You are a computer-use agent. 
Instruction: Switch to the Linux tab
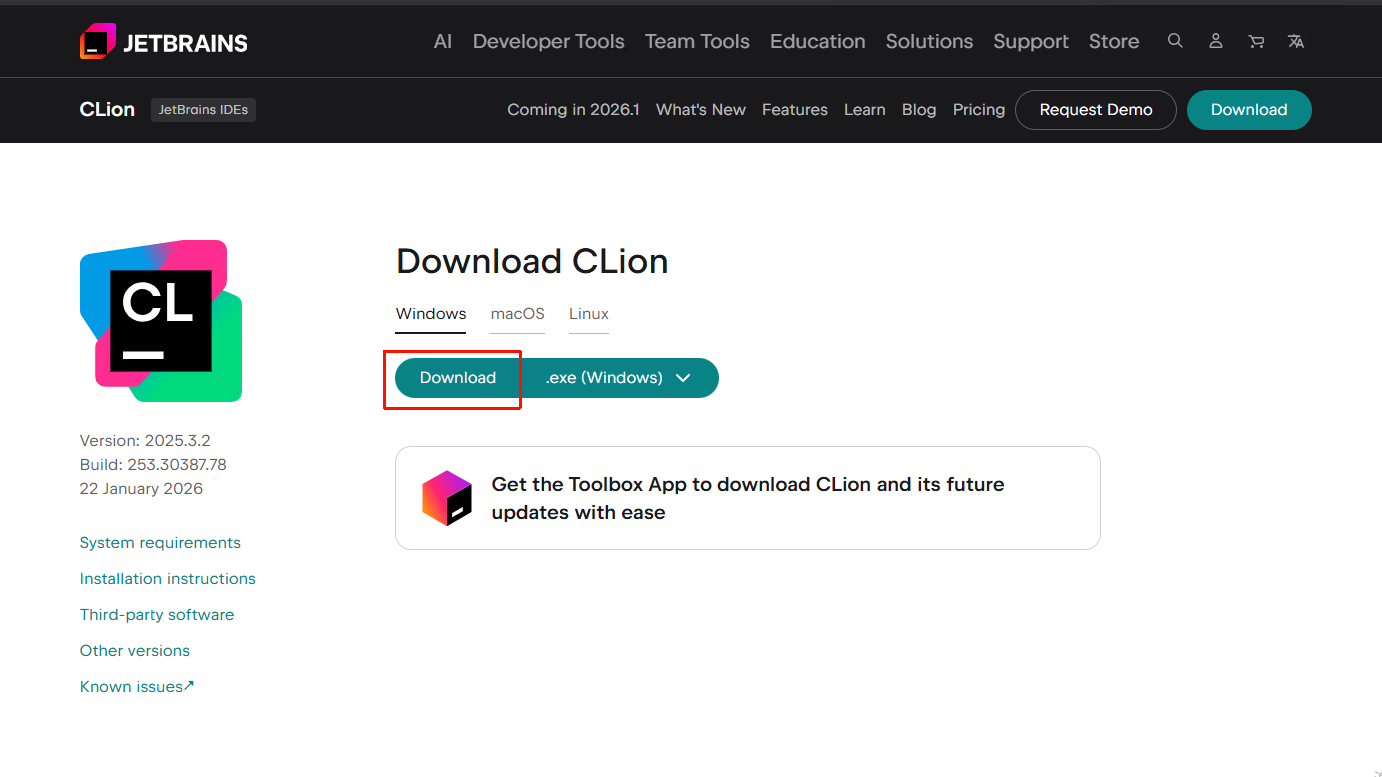[588, 314]
